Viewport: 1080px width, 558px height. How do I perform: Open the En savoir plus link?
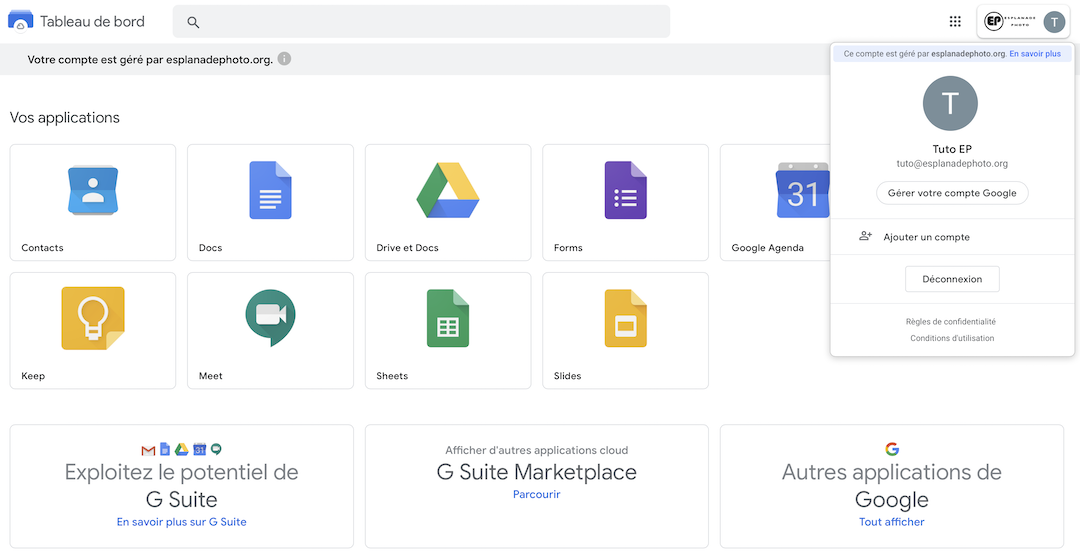pyautogui.click(x=1035, y=54)
